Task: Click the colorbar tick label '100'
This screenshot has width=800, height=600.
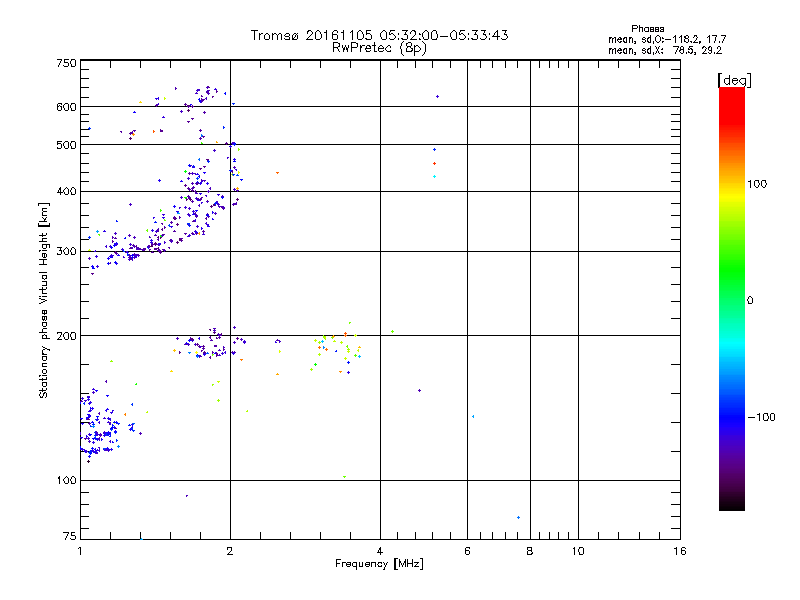Action: click(757, 184)
